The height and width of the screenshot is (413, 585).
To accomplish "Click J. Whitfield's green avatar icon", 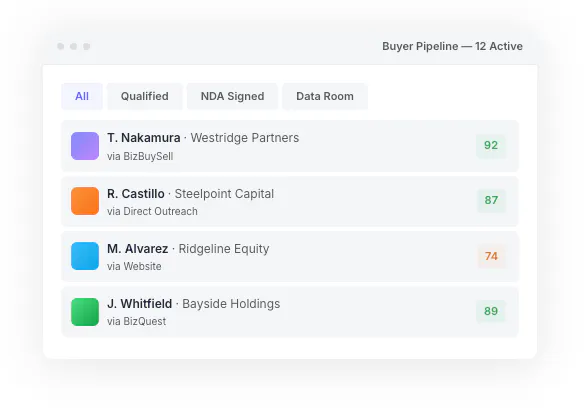I will coord(85,312).
